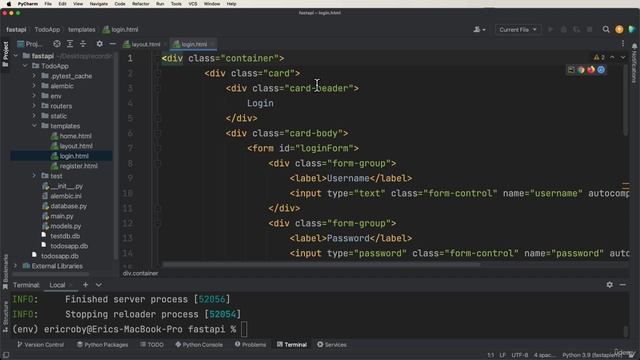Click the warnings indicator in editor corner
The image size is (640, 360).
(x=599, y=57)
